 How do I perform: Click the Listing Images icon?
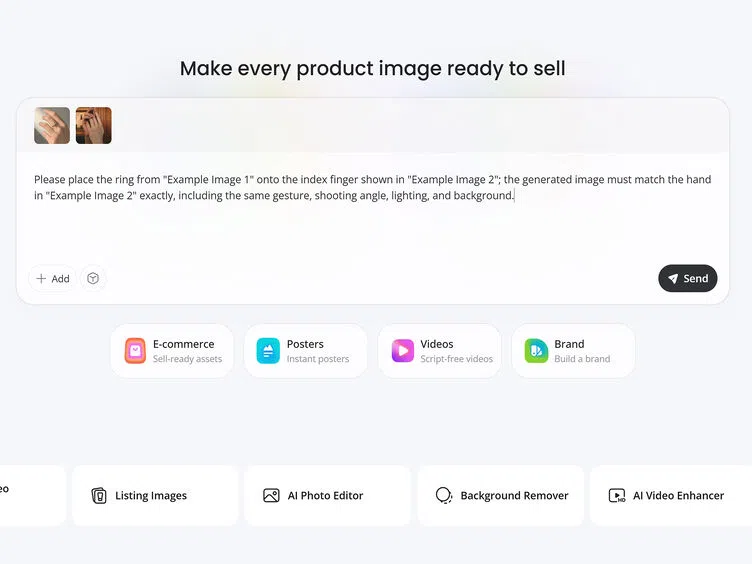[x=99, y=495]
